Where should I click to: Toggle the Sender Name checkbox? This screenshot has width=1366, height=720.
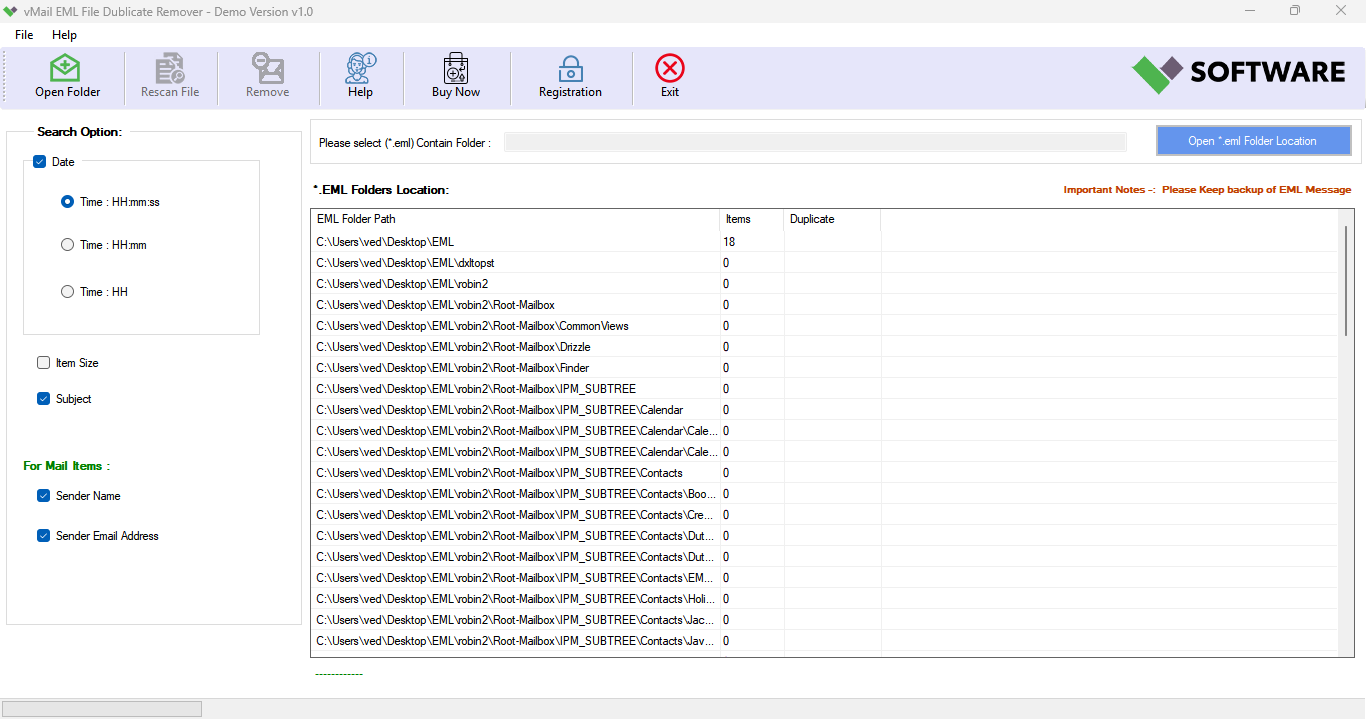(43, 496)
